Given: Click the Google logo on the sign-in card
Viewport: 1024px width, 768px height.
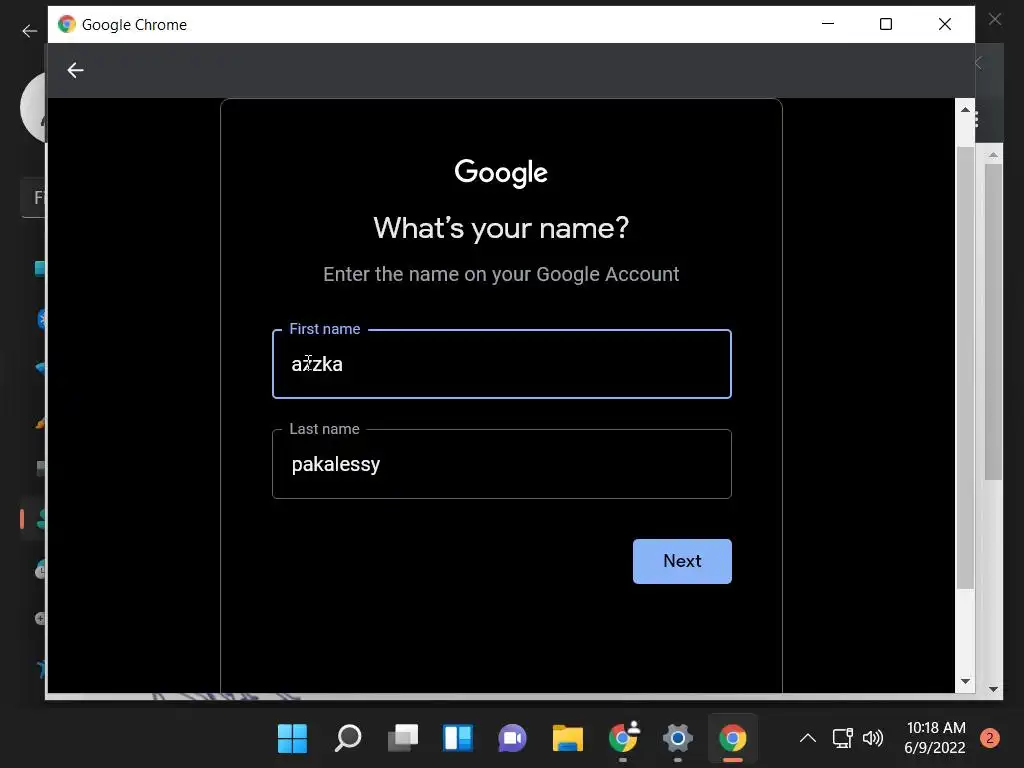Looking at the screenshot, I should 501,173.
